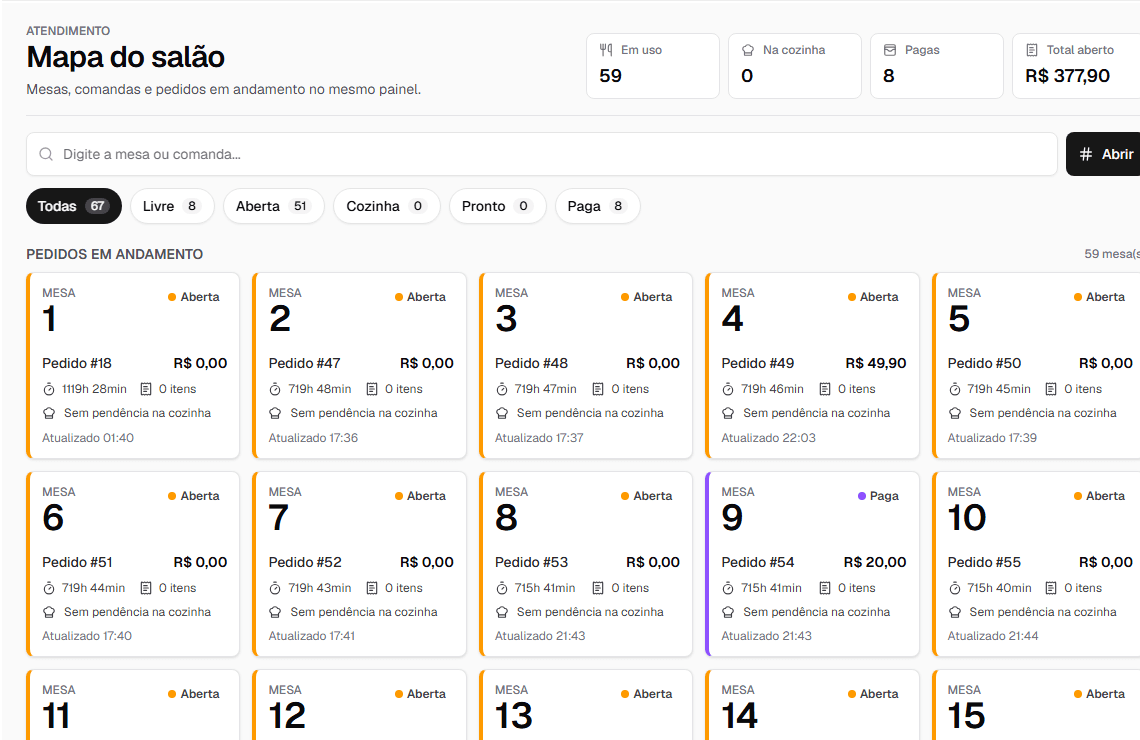Image resolution: width=1140 pixels, height=740 pixels.
Task: Filter tables by Paga status
Action: pos(597,206)
